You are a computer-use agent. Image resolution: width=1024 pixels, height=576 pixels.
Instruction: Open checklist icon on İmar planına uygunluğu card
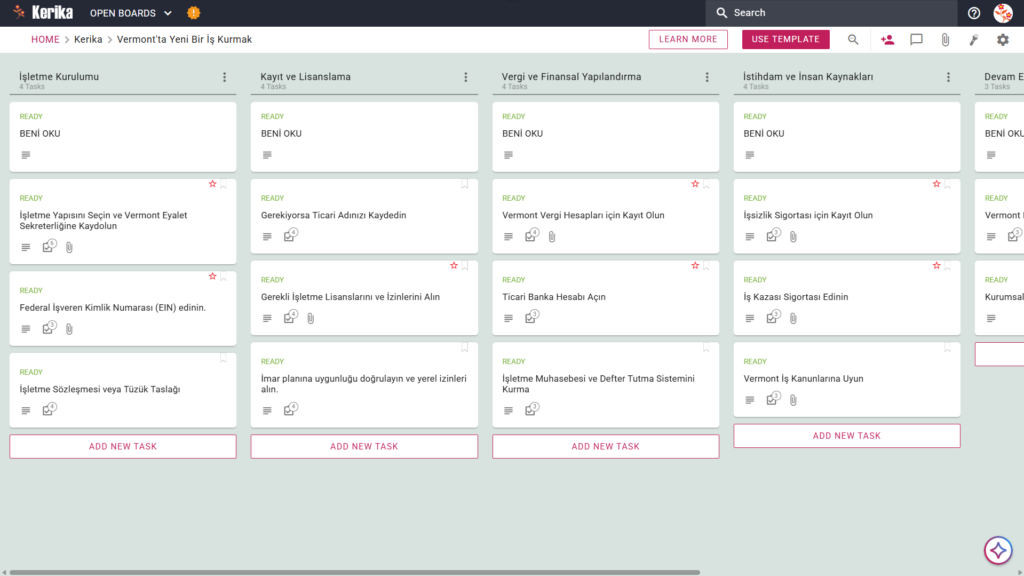point(290,409)
